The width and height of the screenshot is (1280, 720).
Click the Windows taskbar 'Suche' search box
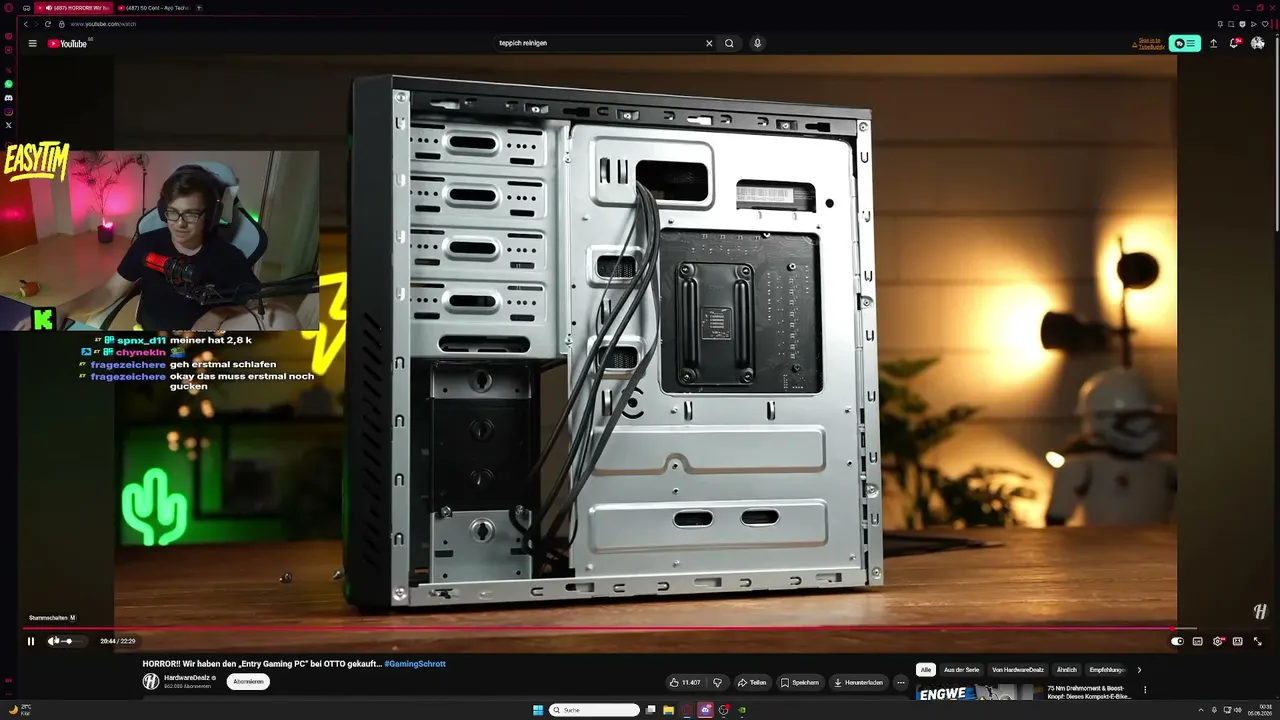tap(595, 710)
